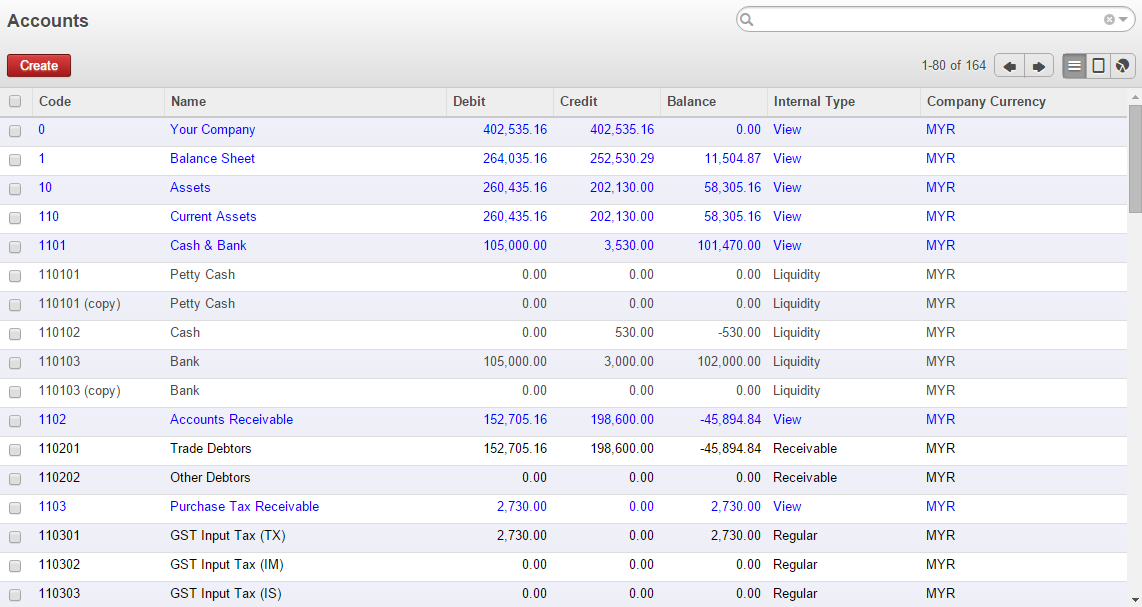The height and width of the screenshot is (607, 1142).
Task: Switch to the list view icon
Action: click(1073, 65)
